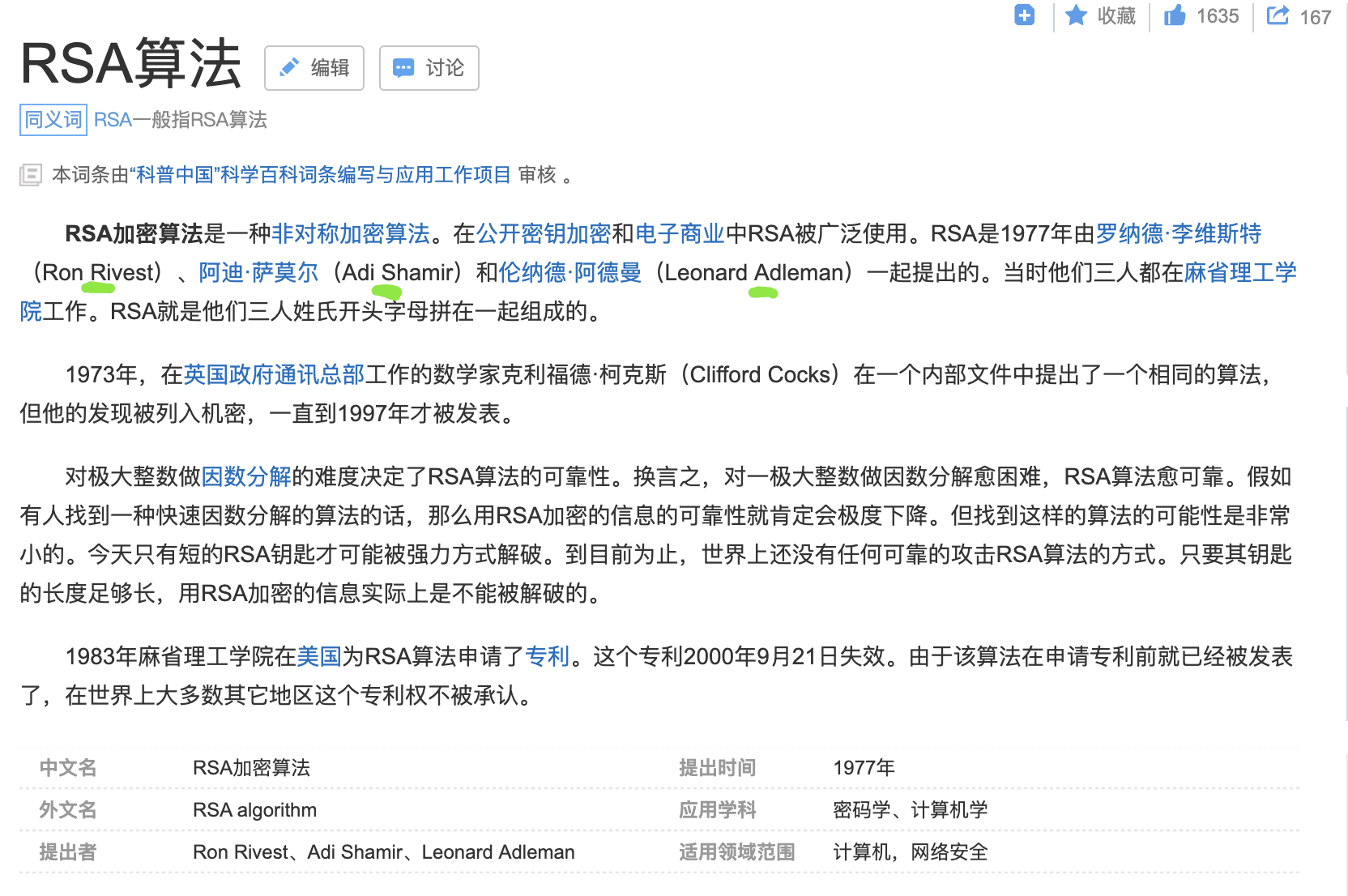The image size is (1348, 896).
Task: Click the star favorite icon
Action: (1076, 15)
